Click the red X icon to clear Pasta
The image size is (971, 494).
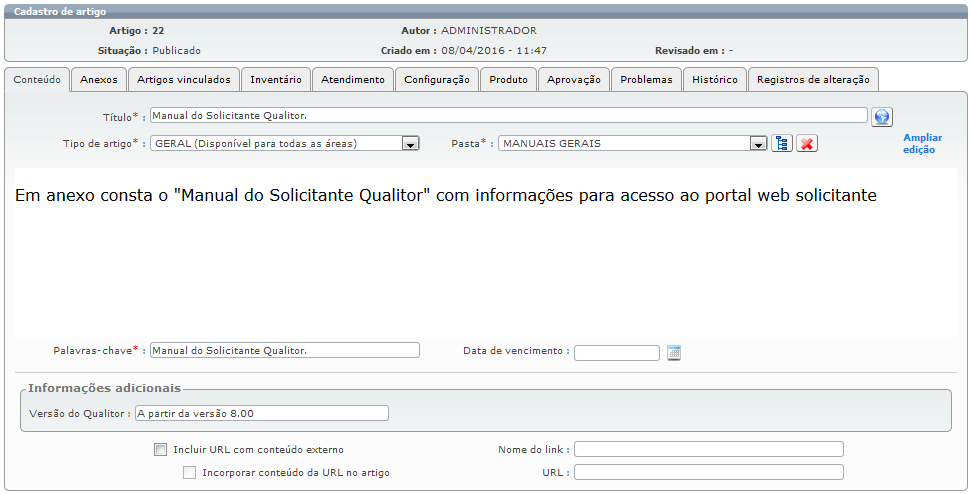806,144
